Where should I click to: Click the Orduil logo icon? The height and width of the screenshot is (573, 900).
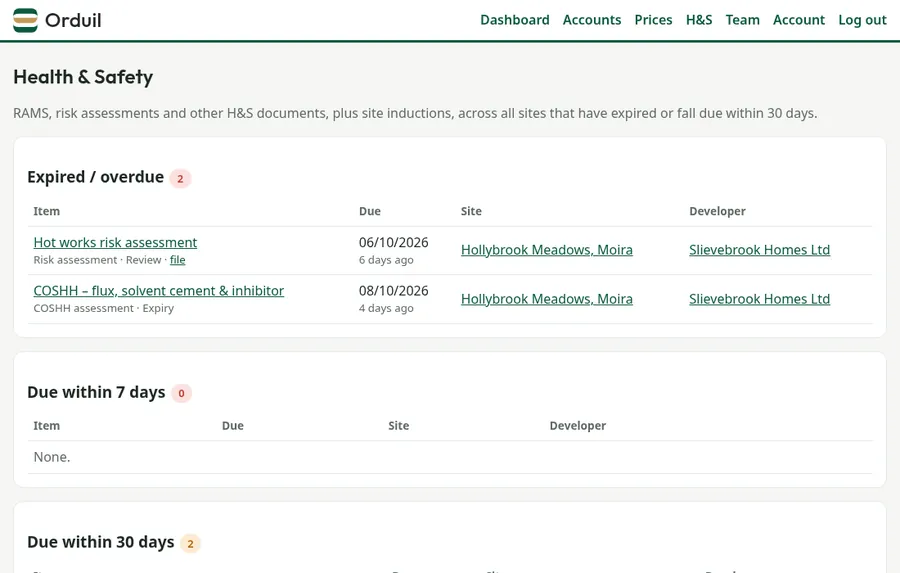(x=25, y=20)
